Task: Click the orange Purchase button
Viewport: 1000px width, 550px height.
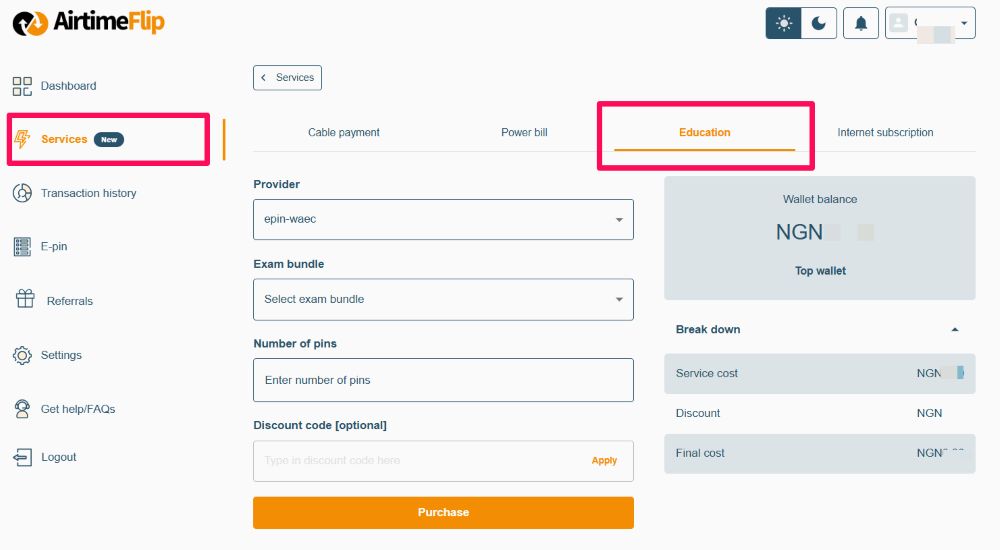Action: pyautogui.click(x=443, y=512)
